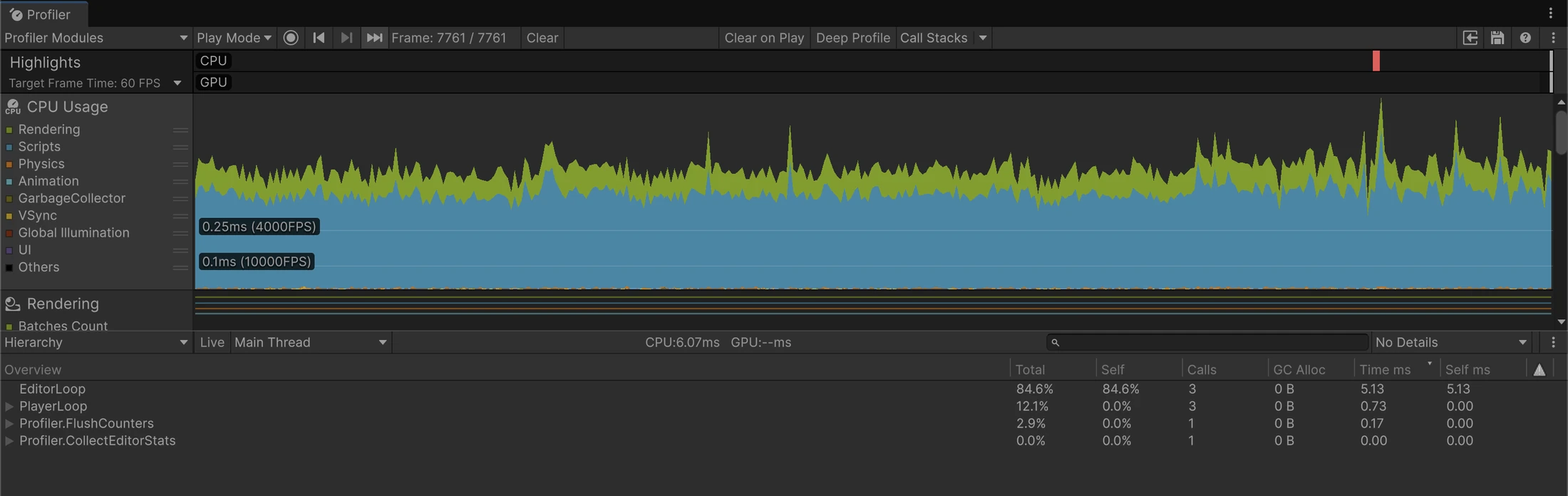Toggle Clear on Play
The height and width of the screenshot is (496, 1568).
764,38
